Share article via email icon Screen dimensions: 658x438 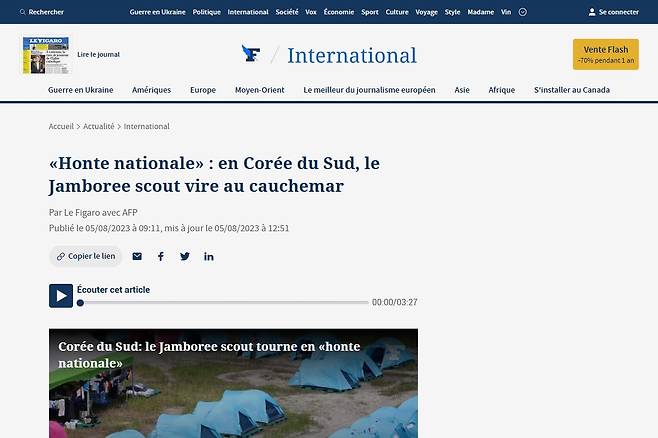pyautogui.click(x=137, y=256)
